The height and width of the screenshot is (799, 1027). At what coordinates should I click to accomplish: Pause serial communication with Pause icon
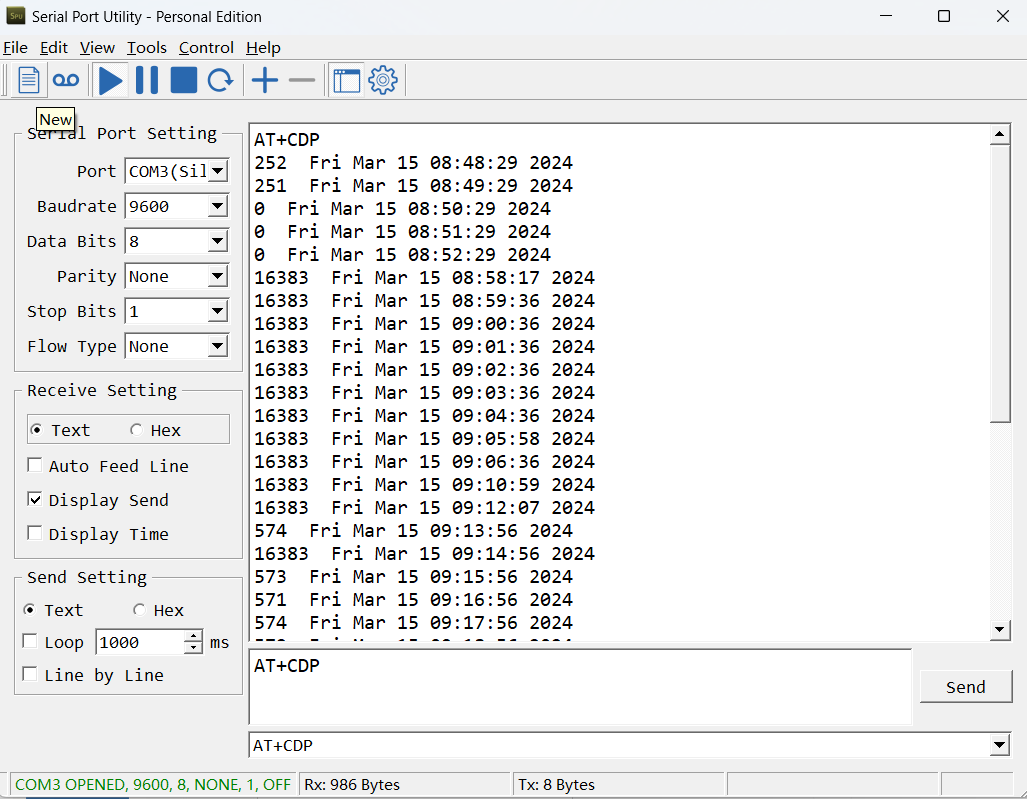tap(147, 81)
